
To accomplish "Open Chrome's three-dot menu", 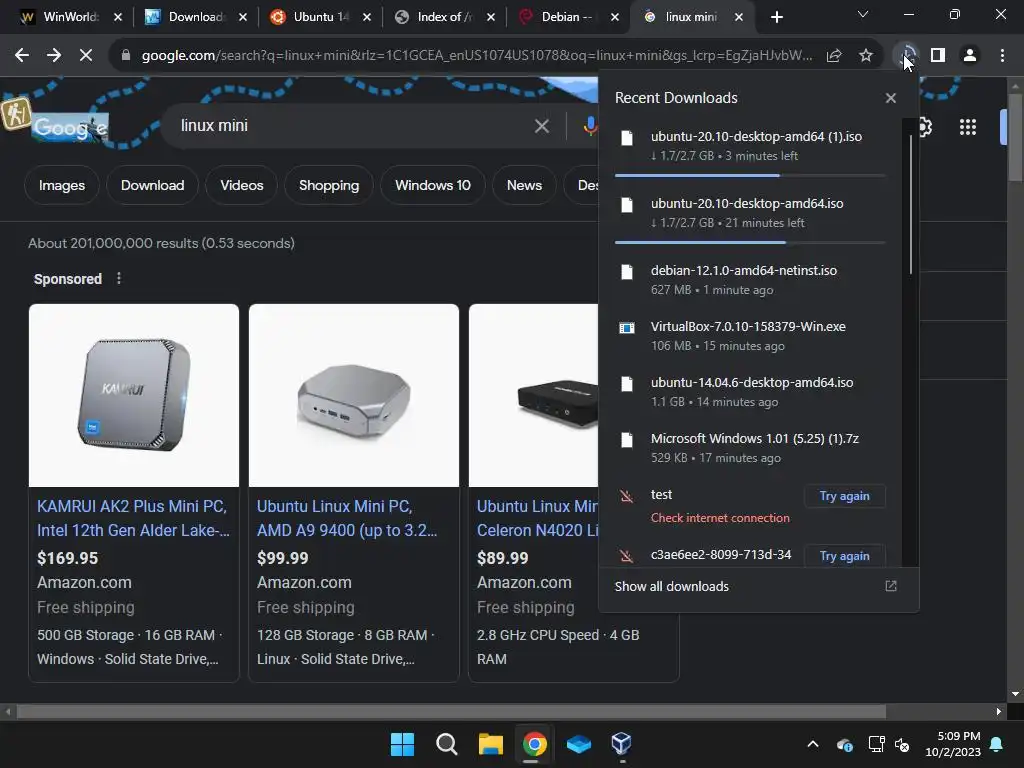I will click(1002, 56).
